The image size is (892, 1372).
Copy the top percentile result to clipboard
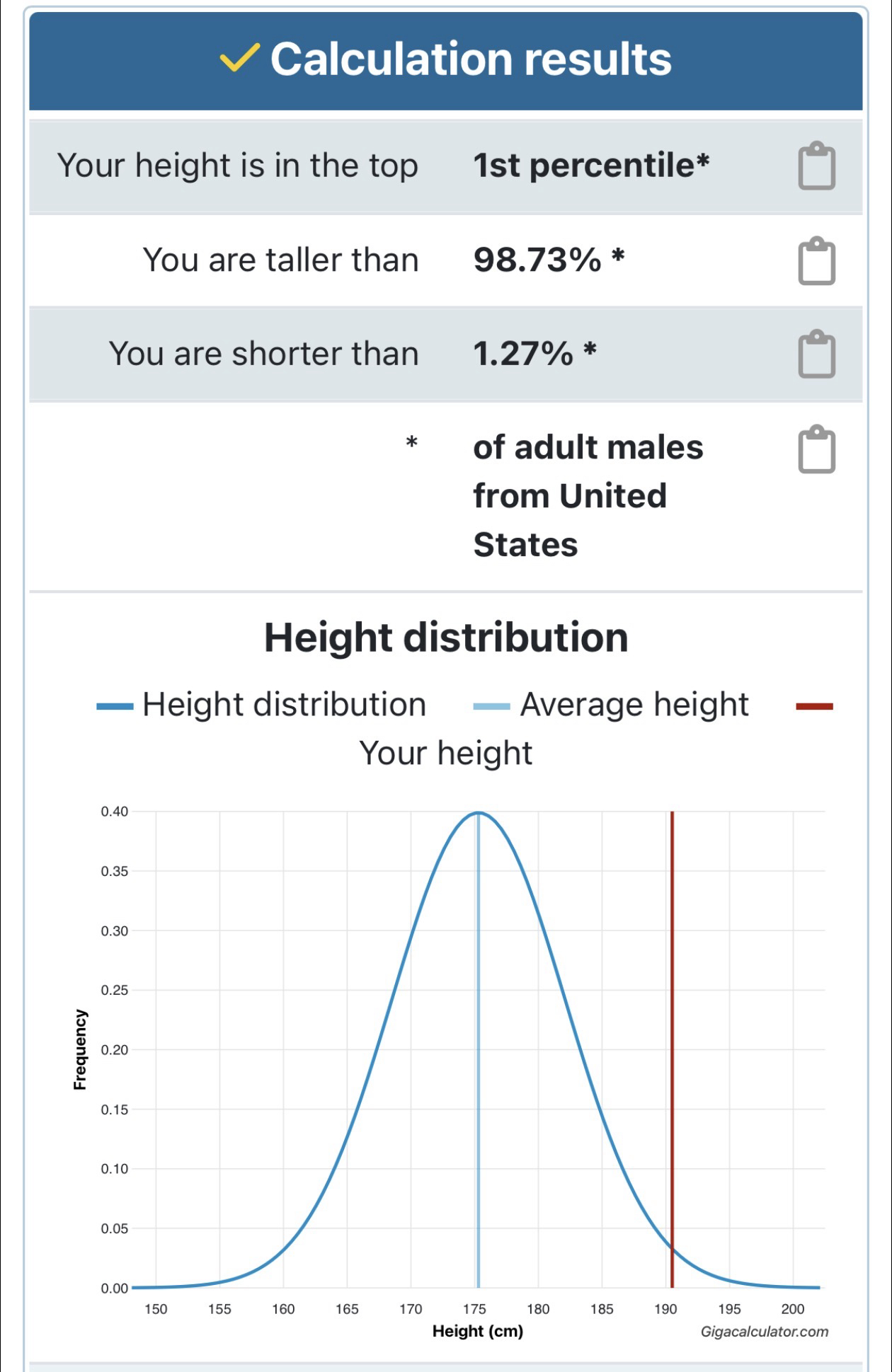point(816,166)
